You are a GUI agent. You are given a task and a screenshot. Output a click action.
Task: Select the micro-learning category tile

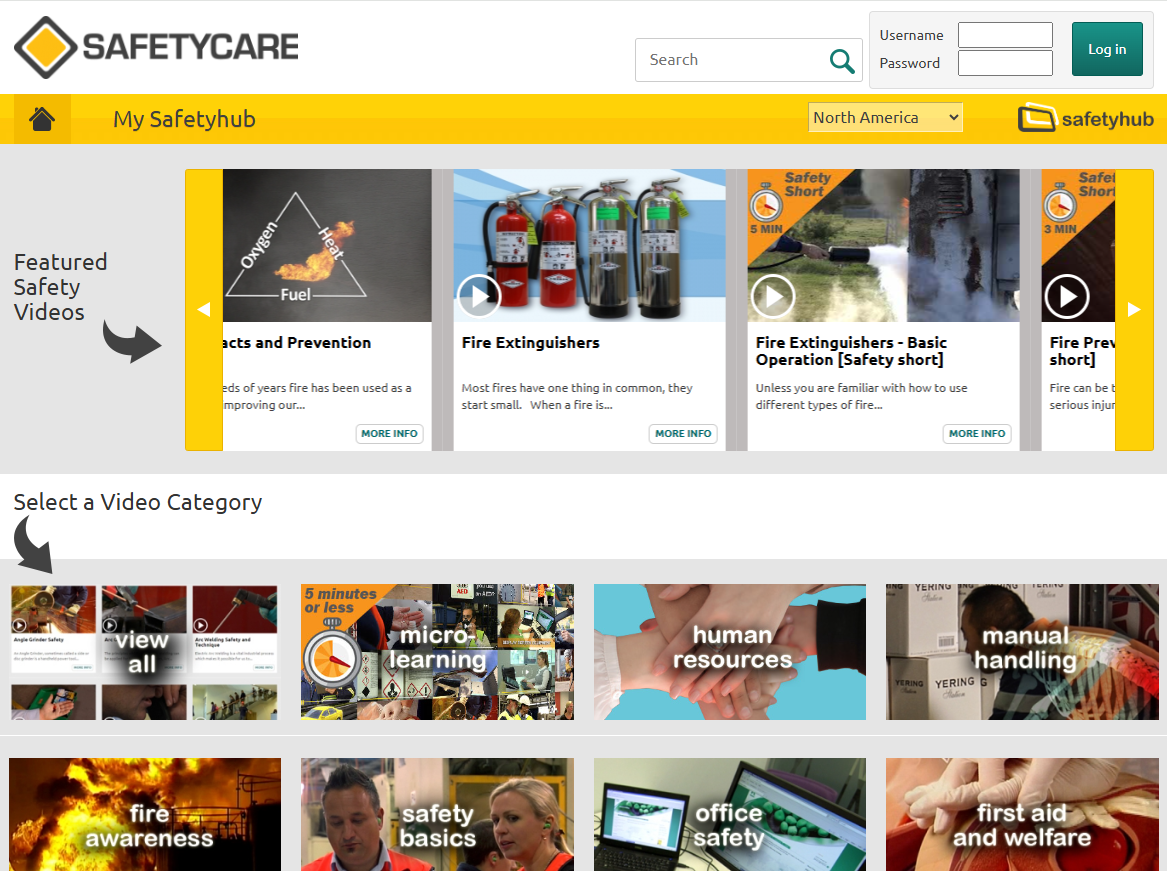coord(437,652)
